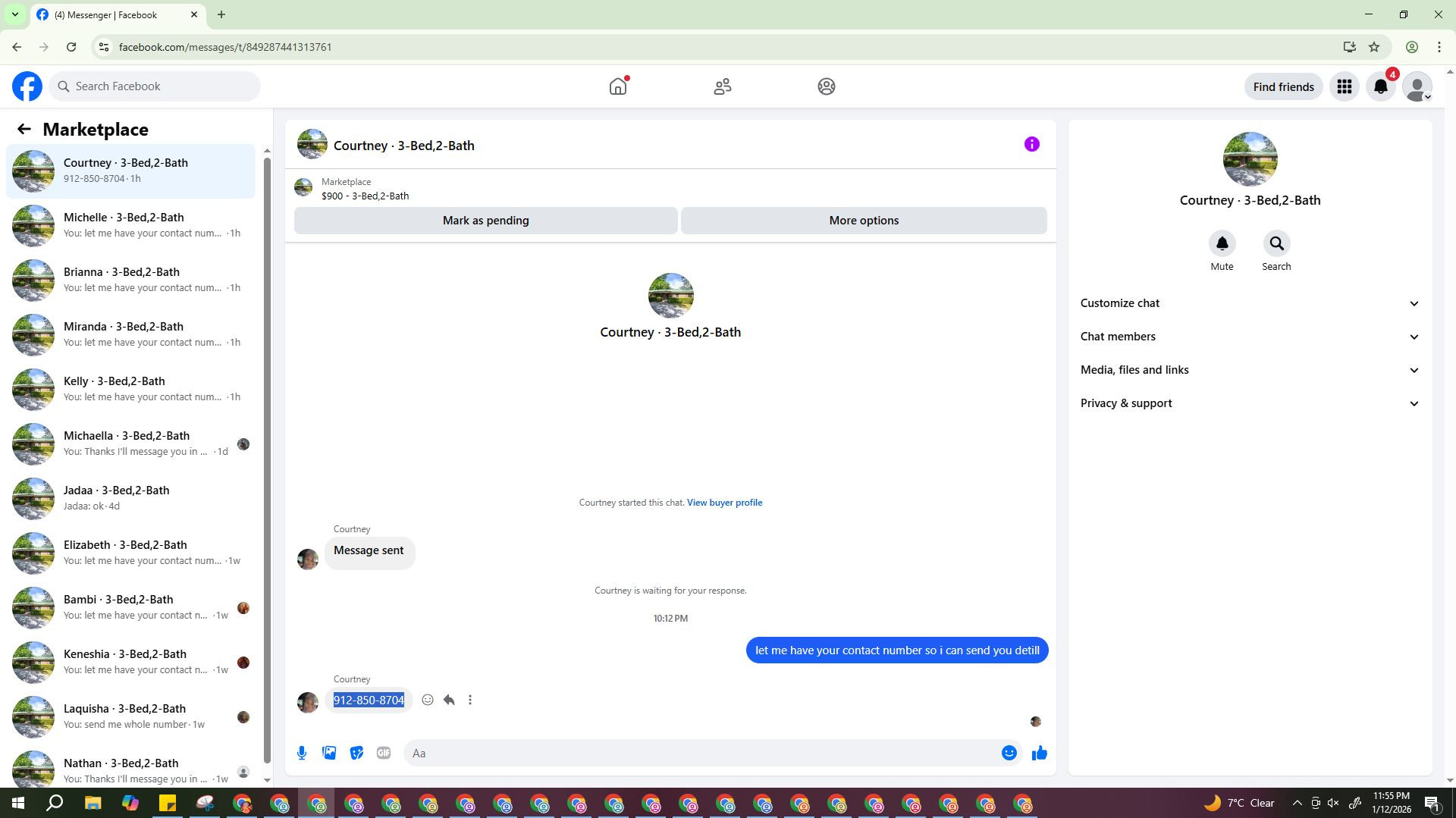Open the Chrome three-dot menu
This screenshot has width=1456, height=818.
pyautogui.click(x=1439, y=47)
